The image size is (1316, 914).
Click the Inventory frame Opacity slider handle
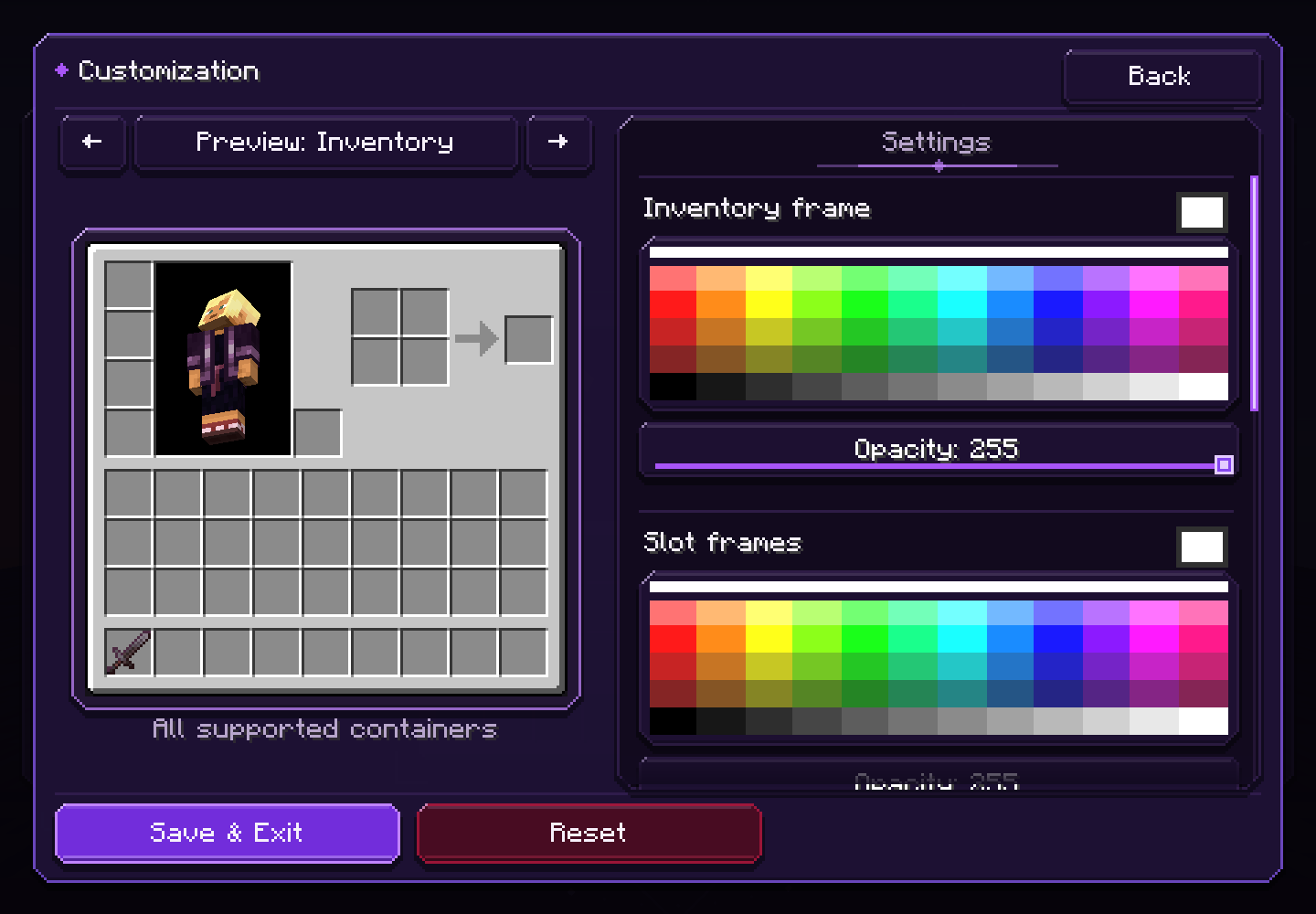(x=1224, y=465)
